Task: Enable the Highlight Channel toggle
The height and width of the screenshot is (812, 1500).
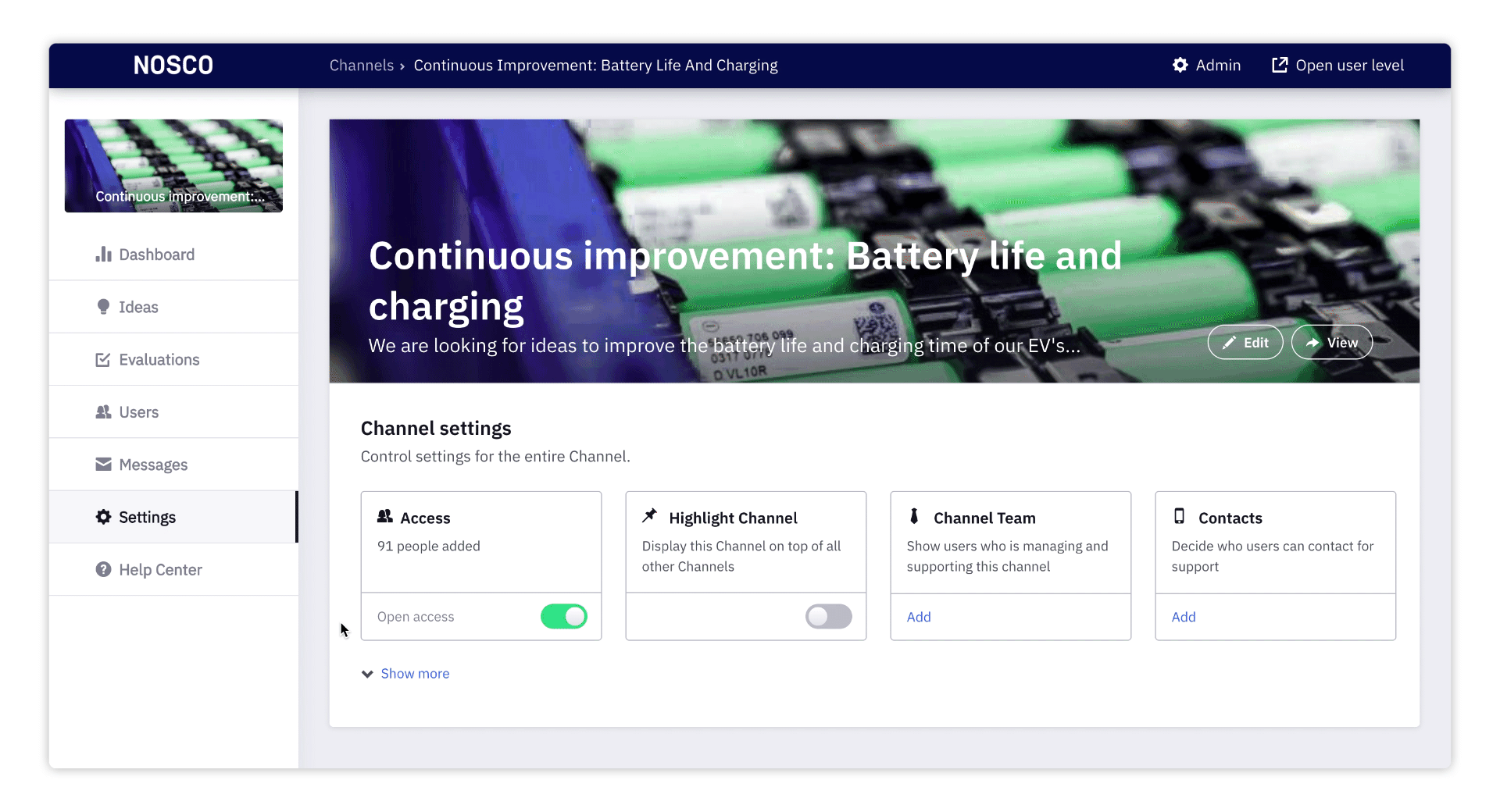Action: point(828,617)
